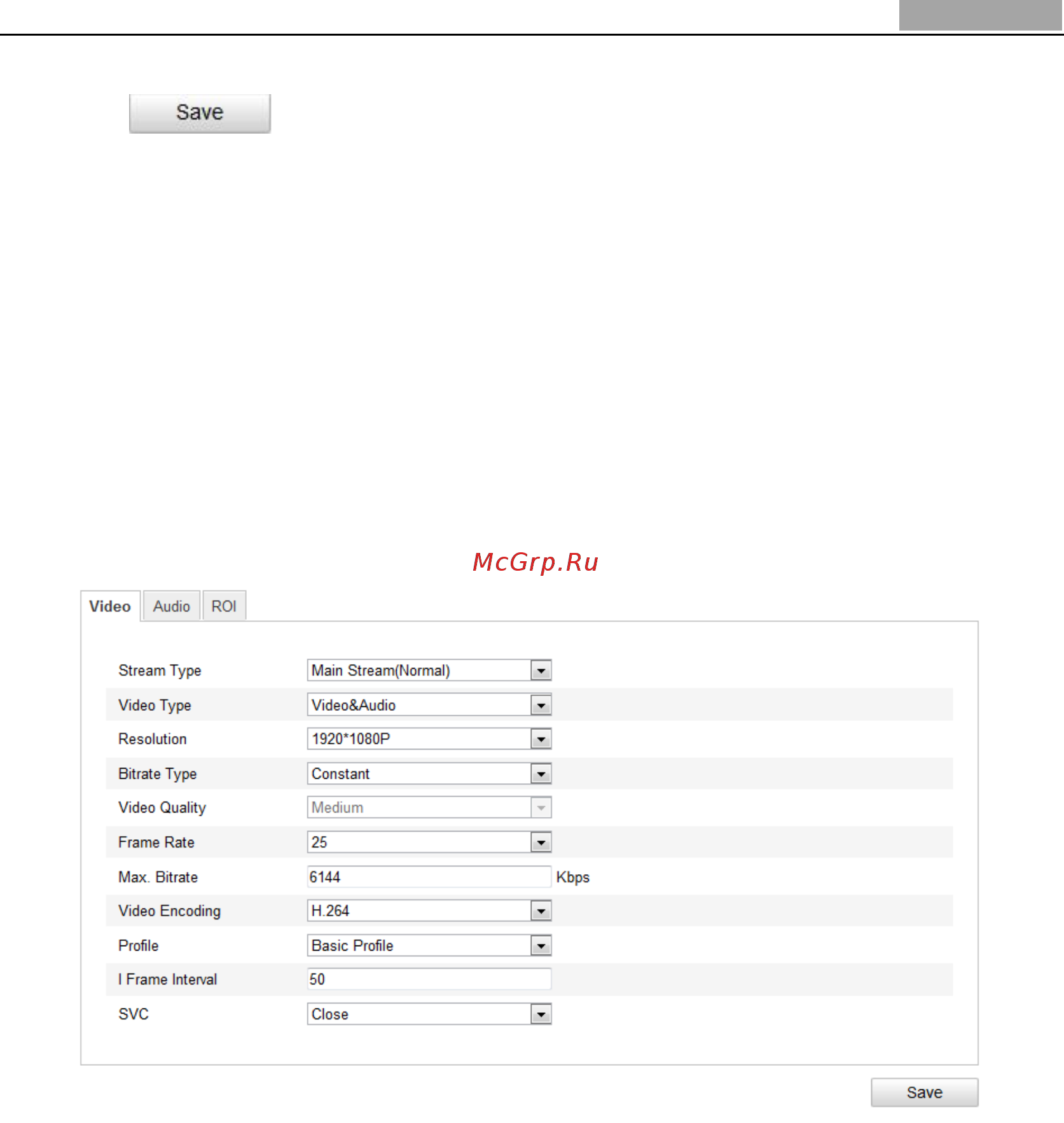
Task: Click the Stream Type label
Action: click(x=160, y=671)
